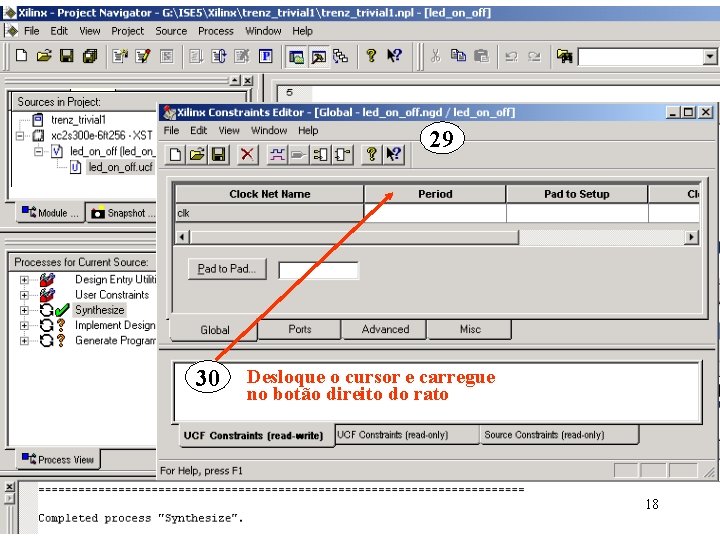This screenshot has height=540, width=720.
Task: Click red X delete icon in Constraints Editor
Action: [247, 154]
